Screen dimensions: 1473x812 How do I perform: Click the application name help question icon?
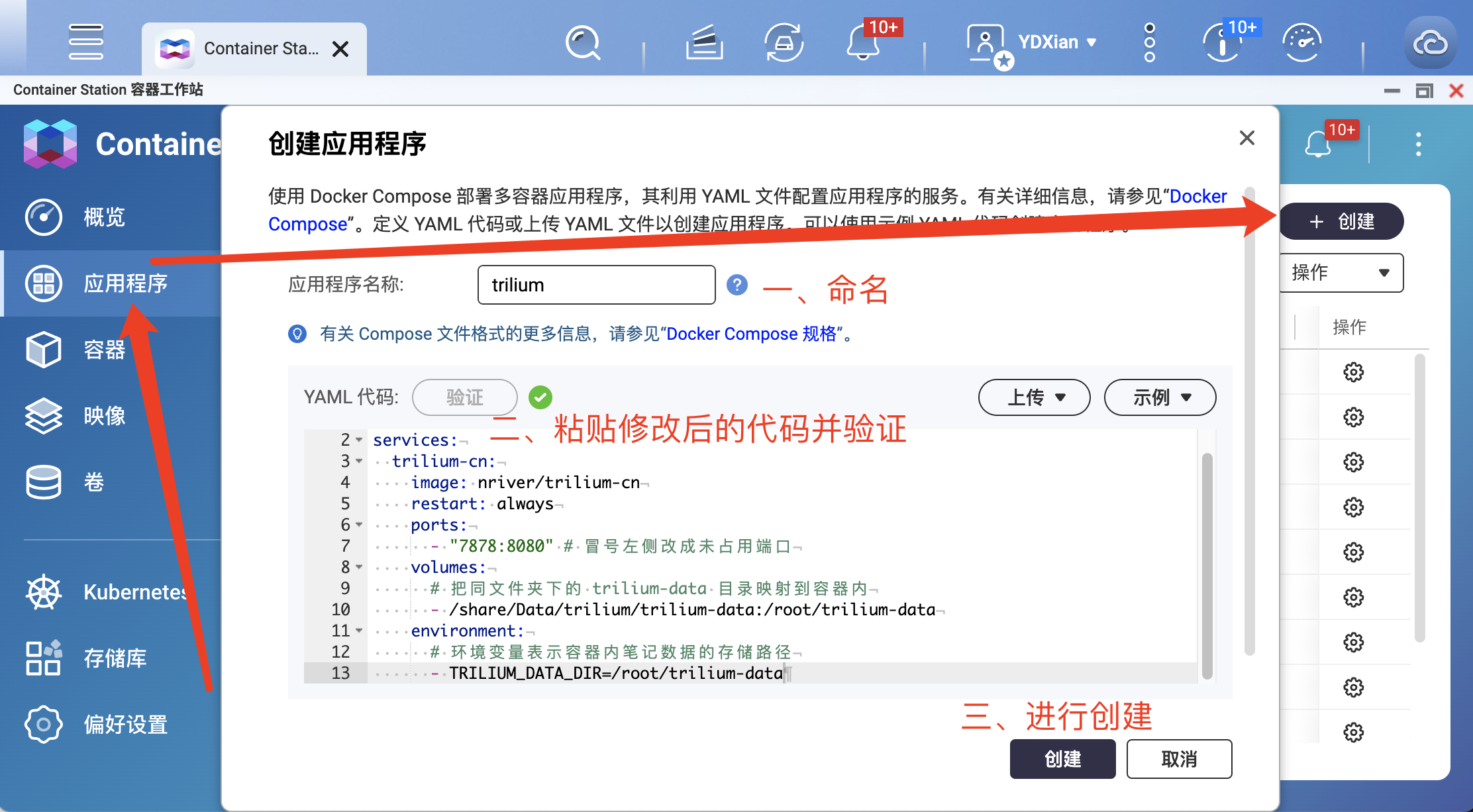737,285
